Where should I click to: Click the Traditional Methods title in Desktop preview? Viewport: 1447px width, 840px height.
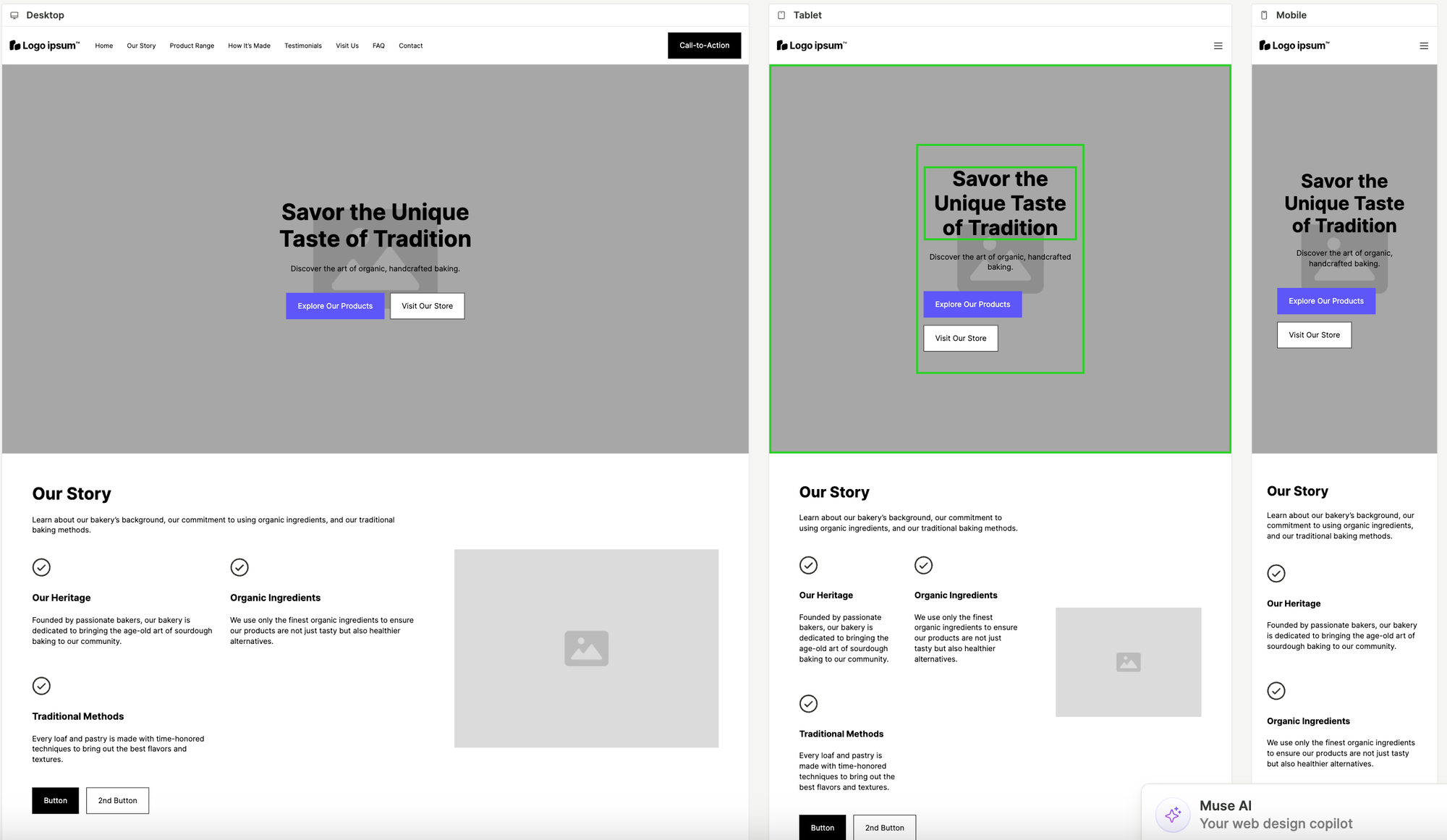point(78,716)
